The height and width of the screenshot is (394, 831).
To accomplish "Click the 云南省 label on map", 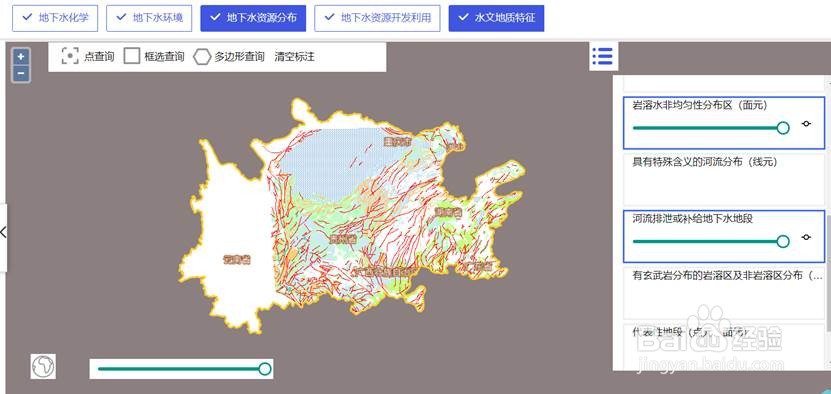I will tap(237, 259).
